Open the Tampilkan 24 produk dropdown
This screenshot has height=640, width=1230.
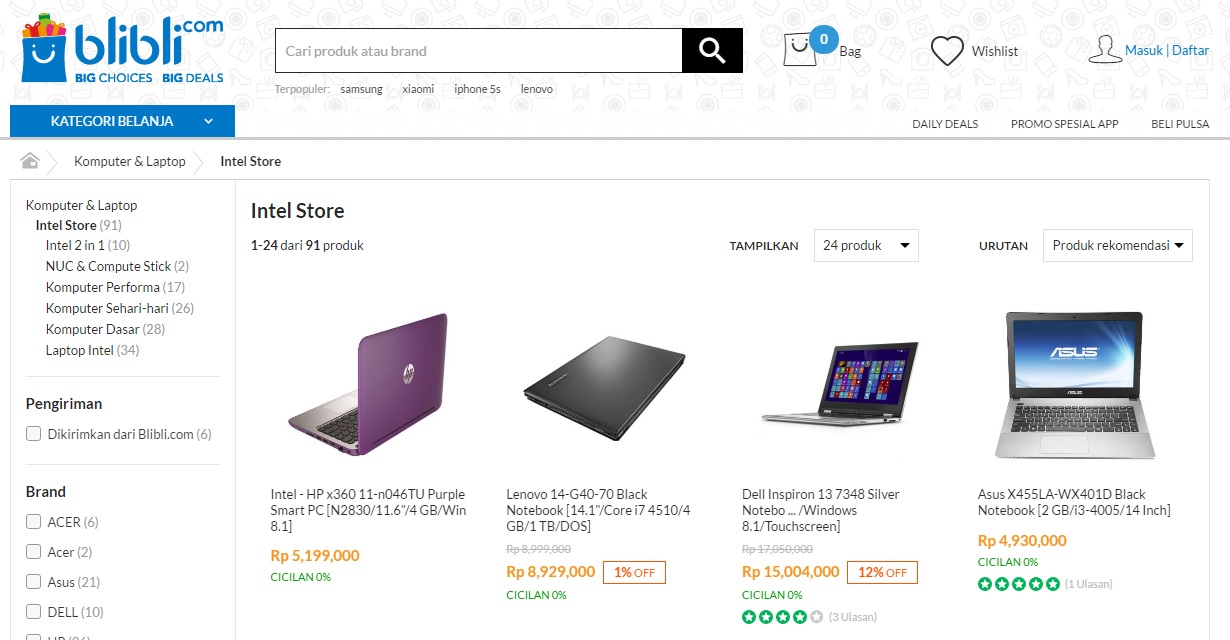point(865,245)
